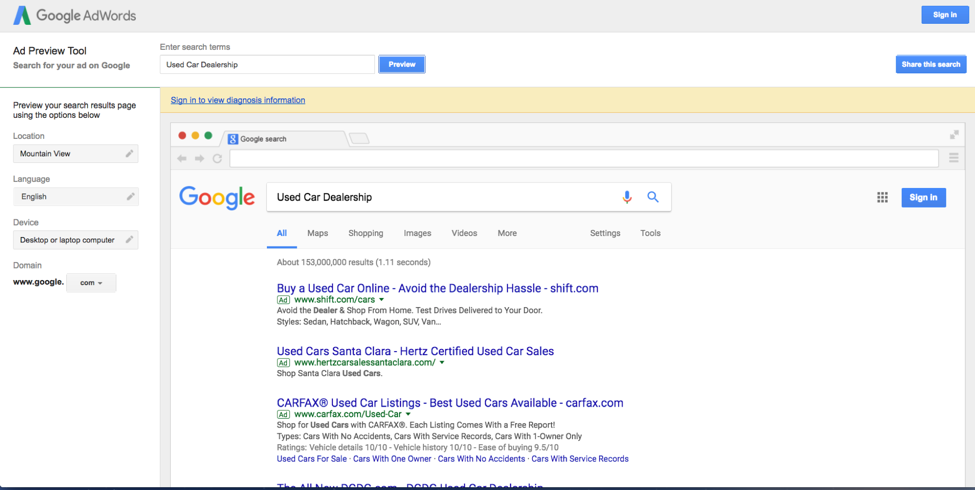Click the Google AdWords logo

pyautogui.click(x=75, y=16)
